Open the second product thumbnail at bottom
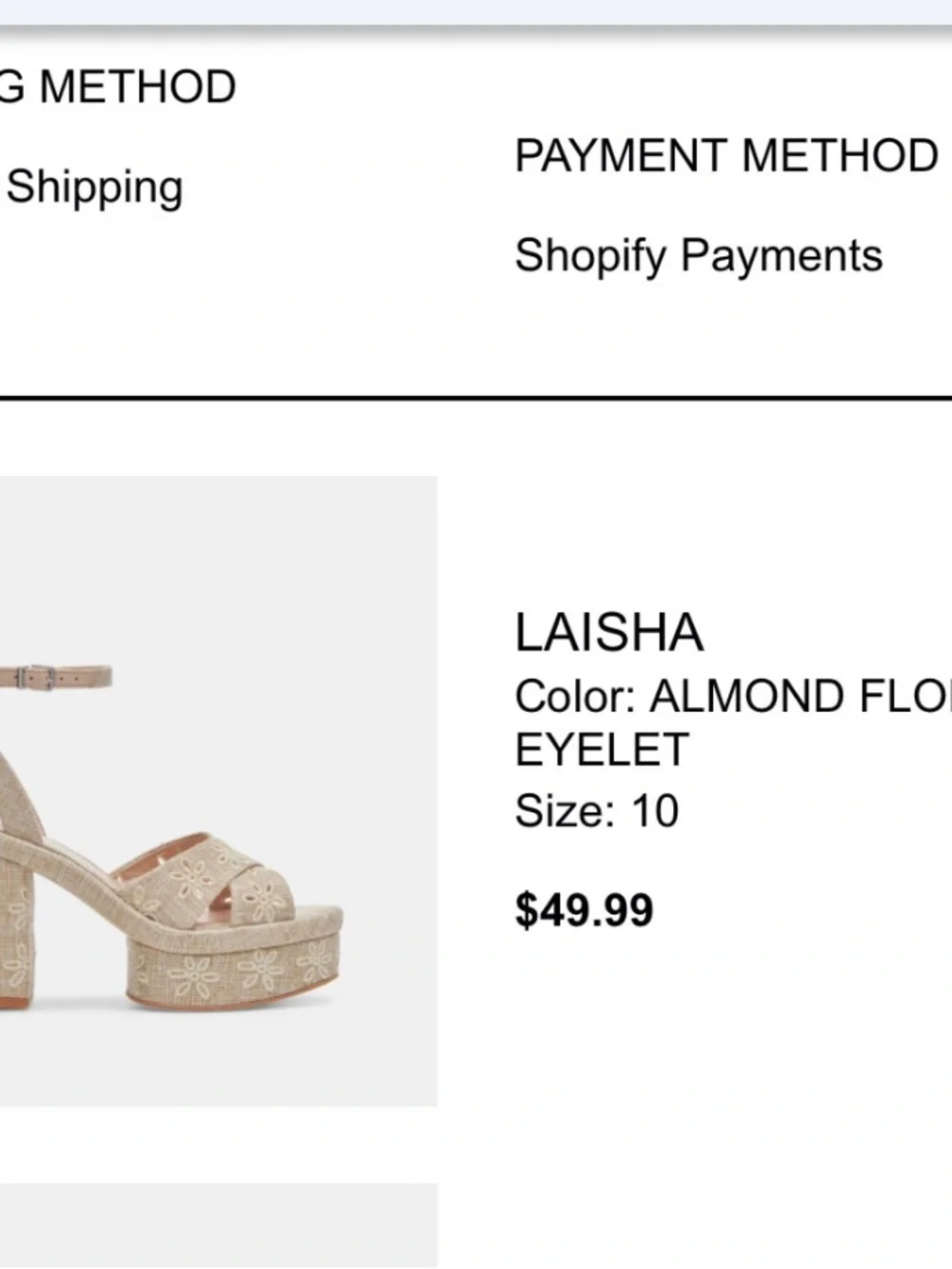 point(218,1226)
